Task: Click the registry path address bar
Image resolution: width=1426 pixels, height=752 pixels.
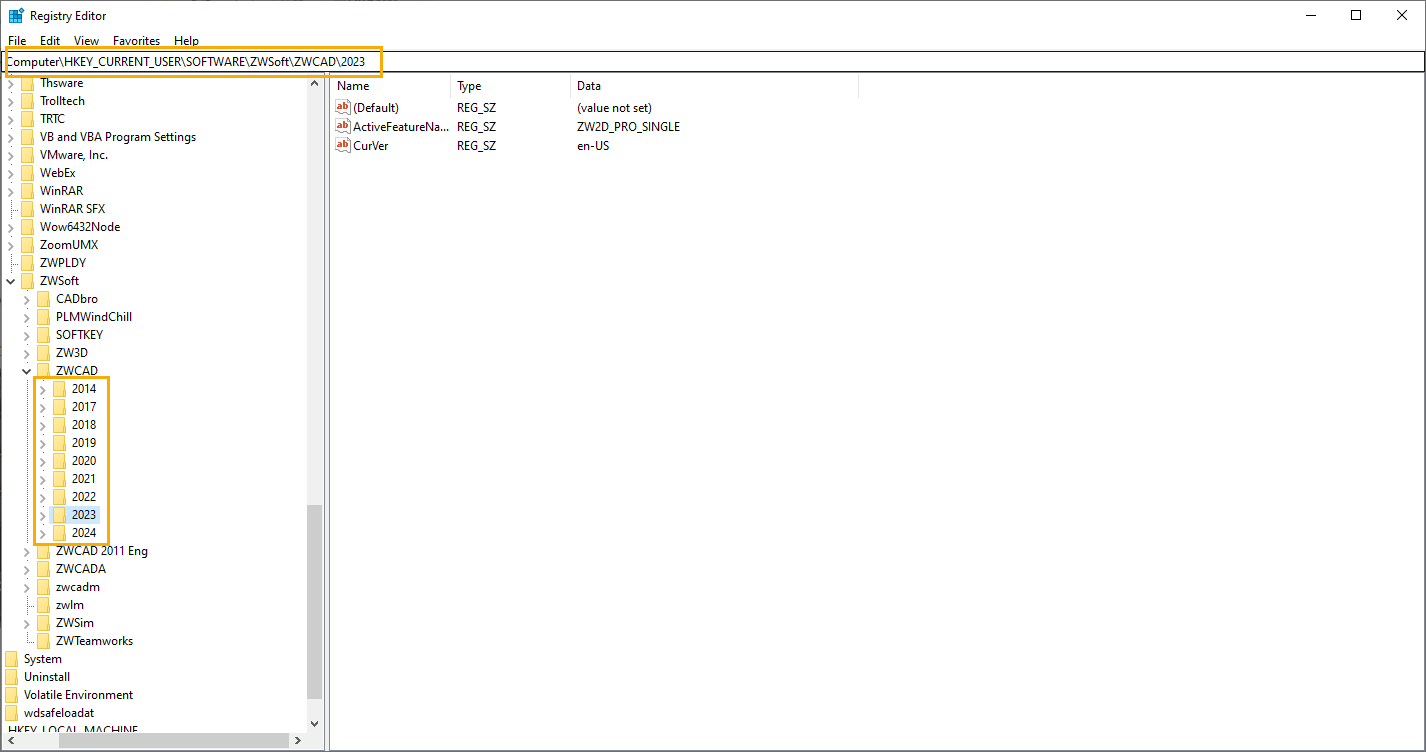Action: [x=713, y=62]
